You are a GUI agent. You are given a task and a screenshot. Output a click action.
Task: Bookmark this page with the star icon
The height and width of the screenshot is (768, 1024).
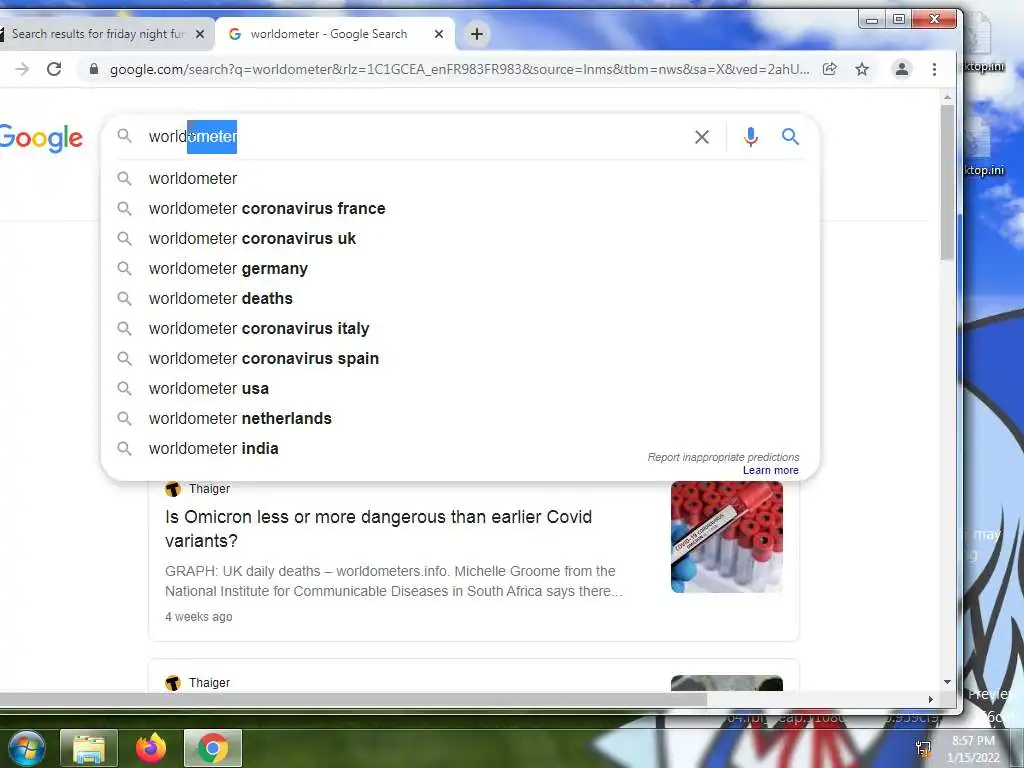[x=862, y=69]
